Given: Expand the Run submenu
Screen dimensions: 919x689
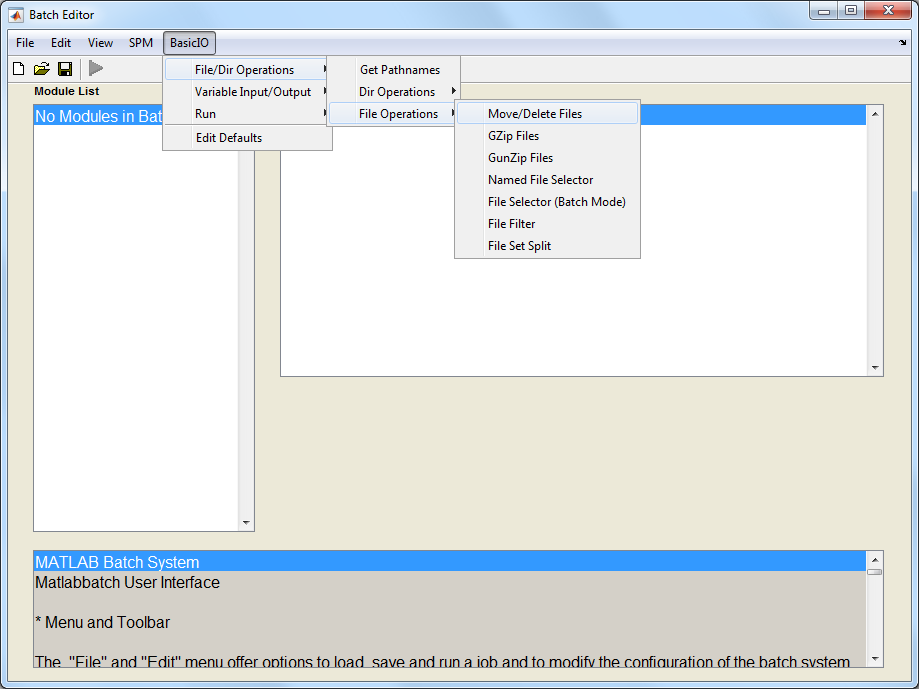Looking at the screenshot, I should click(x=205, y=114).
